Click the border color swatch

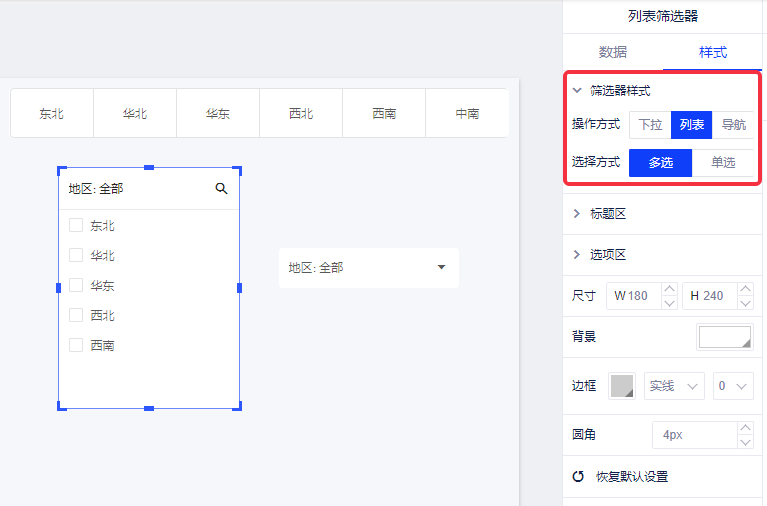click(x=622, y=386)
